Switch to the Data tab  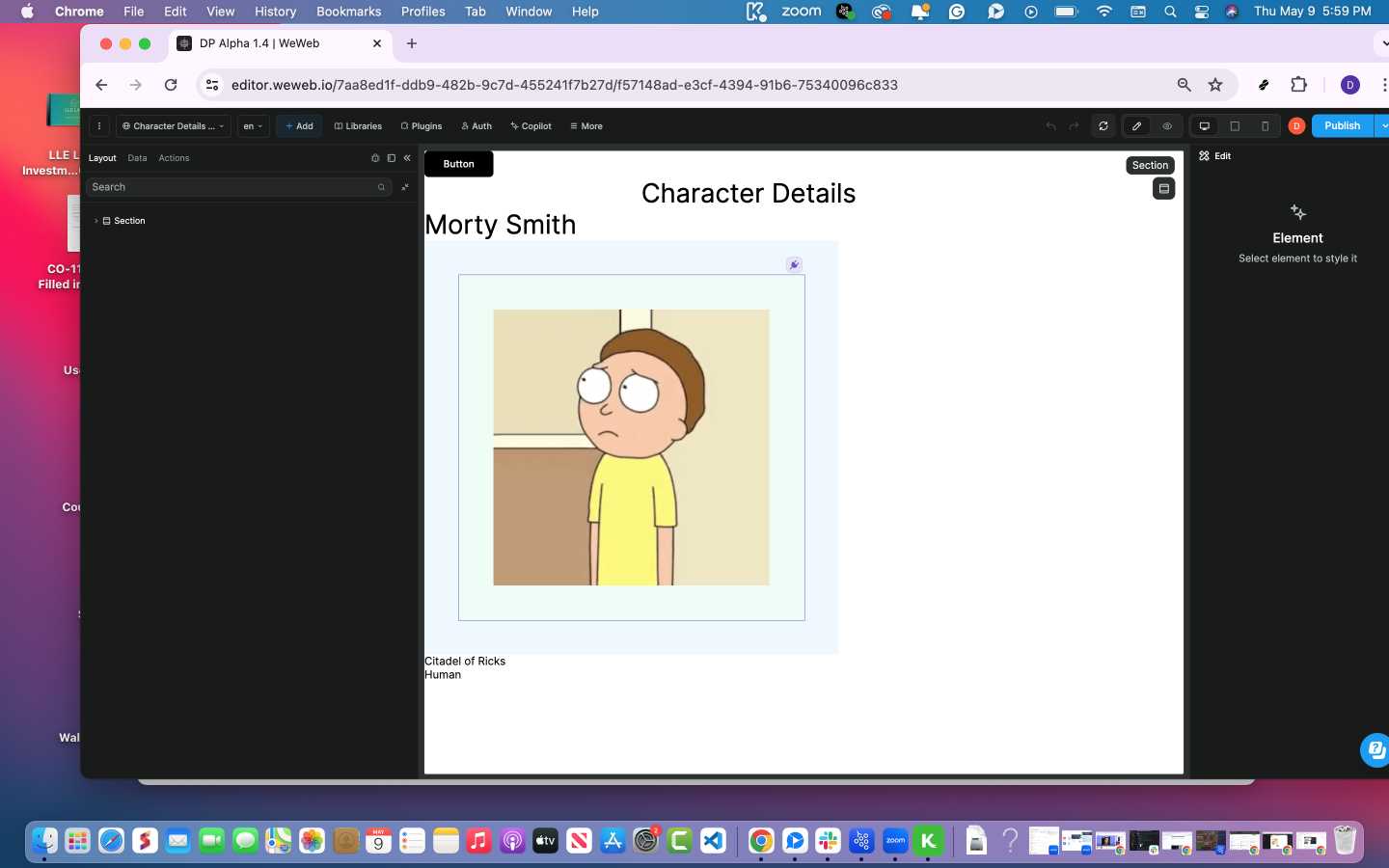tap(137, 158)
